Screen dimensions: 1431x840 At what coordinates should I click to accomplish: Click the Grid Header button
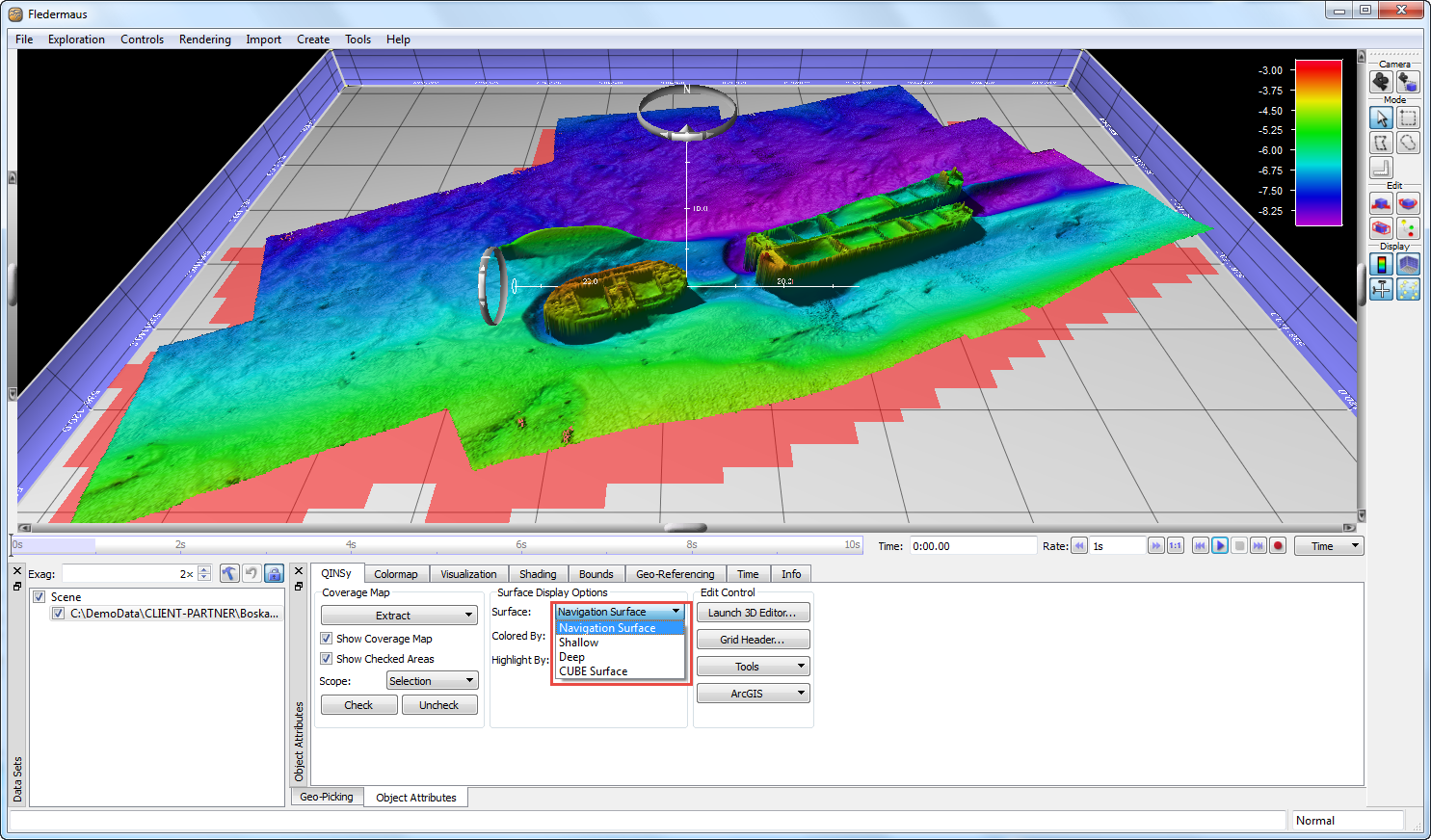(x=753, y=640)
